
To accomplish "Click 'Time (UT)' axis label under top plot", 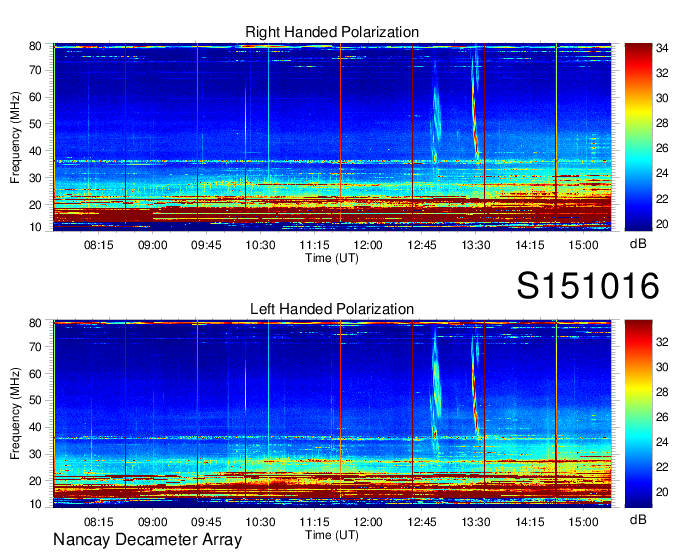I will pyautogui.click(x=332, y=258).
